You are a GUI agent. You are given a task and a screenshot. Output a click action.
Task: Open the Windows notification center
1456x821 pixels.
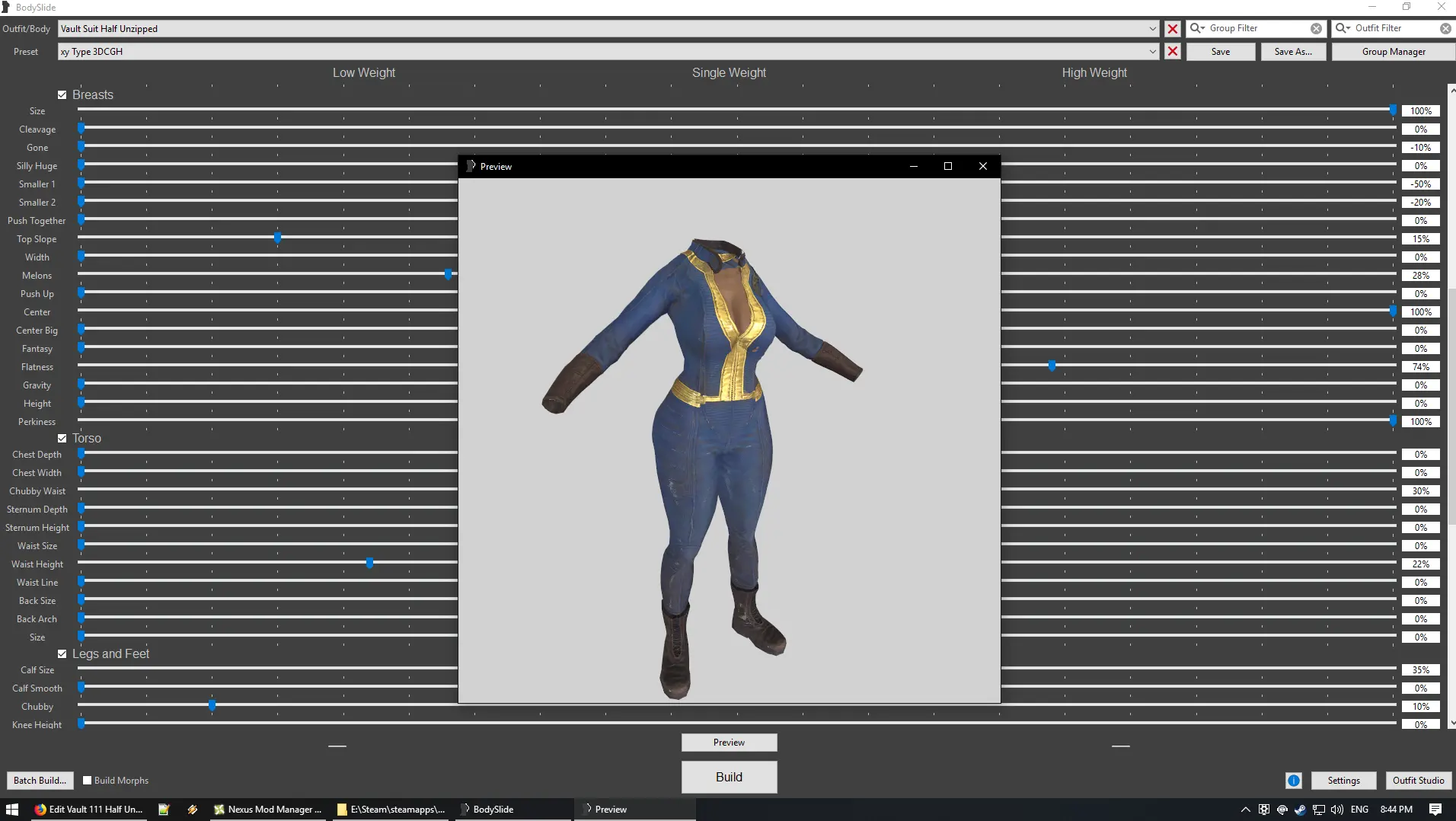(1435, 810)
